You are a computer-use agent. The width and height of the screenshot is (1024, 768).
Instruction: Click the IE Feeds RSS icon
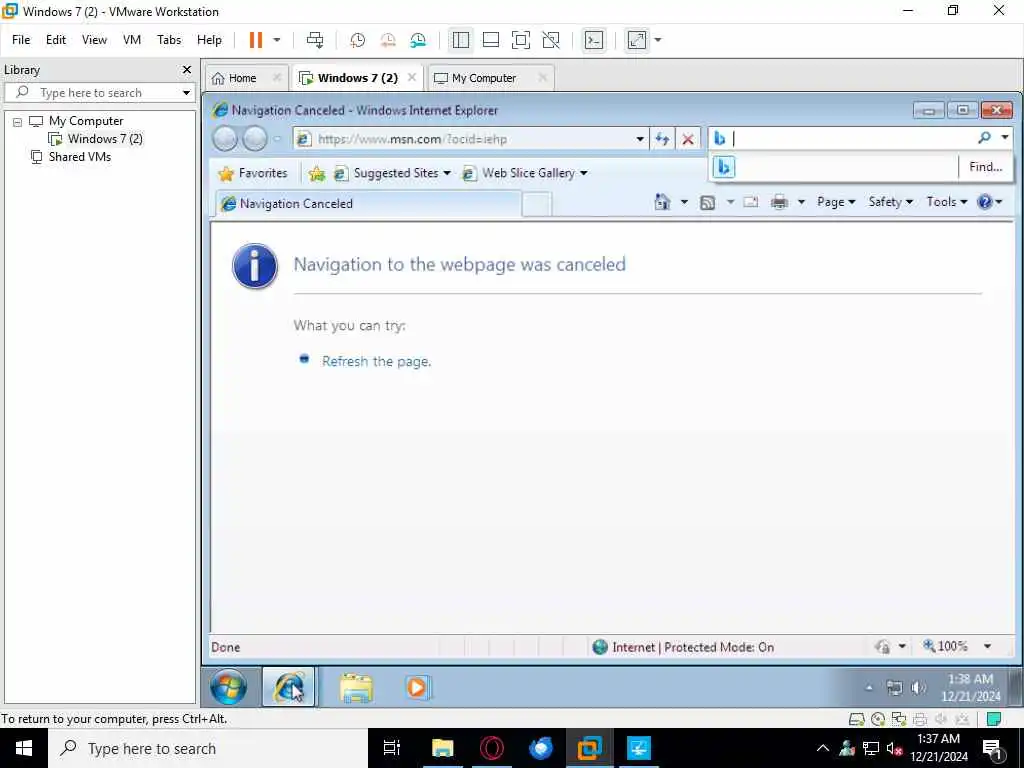coord(707,202)
